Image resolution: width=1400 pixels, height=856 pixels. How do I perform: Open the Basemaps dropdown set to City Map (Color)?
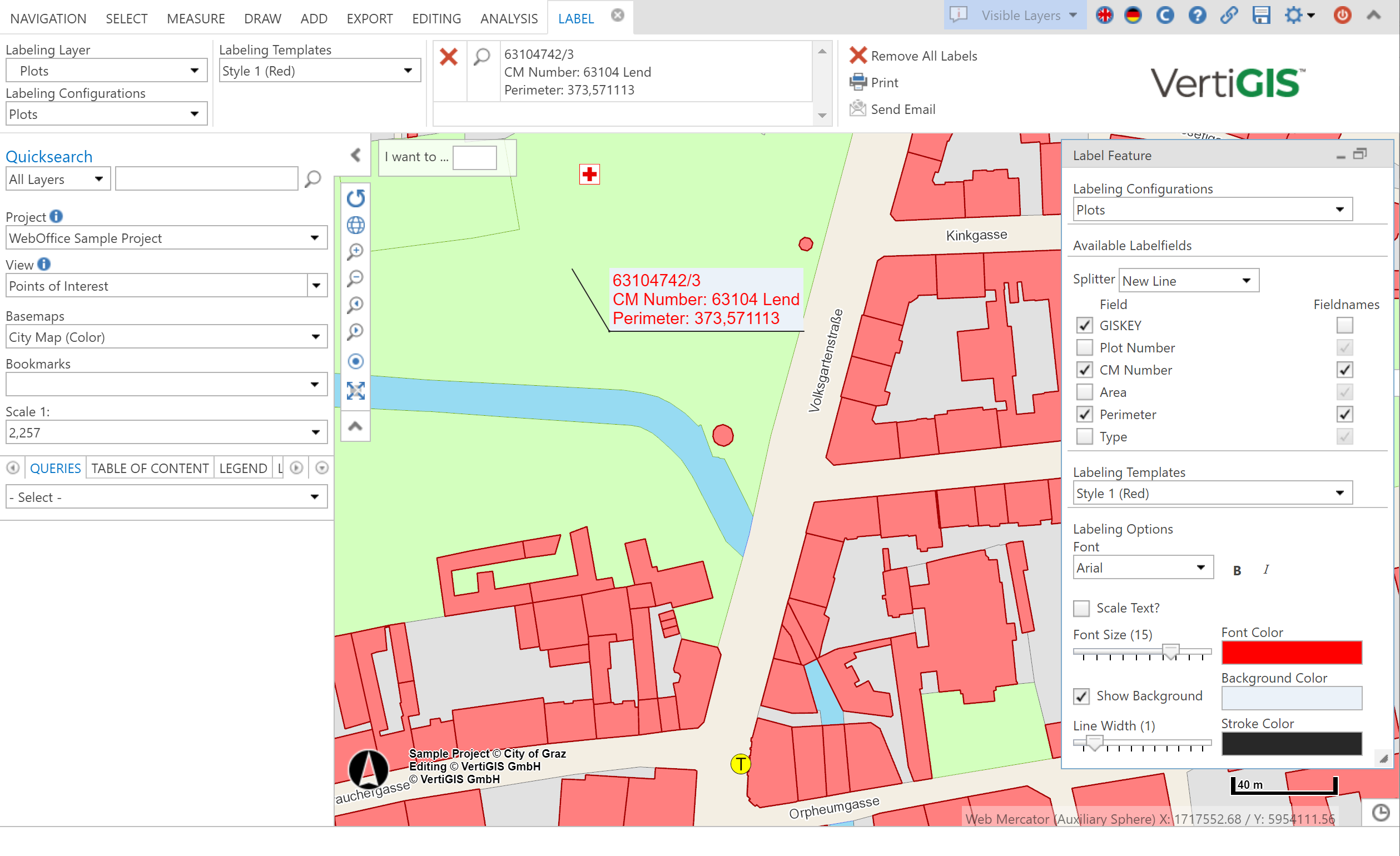[x=316, y=336]
